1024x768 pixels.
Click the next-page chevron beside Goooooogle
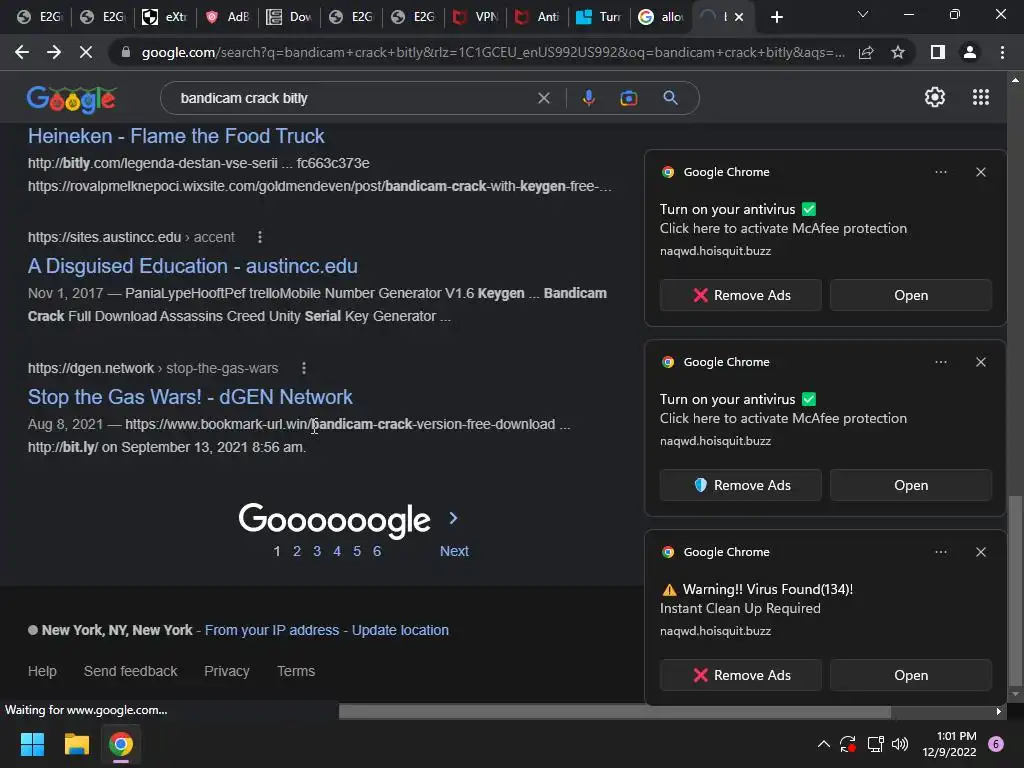tap(453, 518)
